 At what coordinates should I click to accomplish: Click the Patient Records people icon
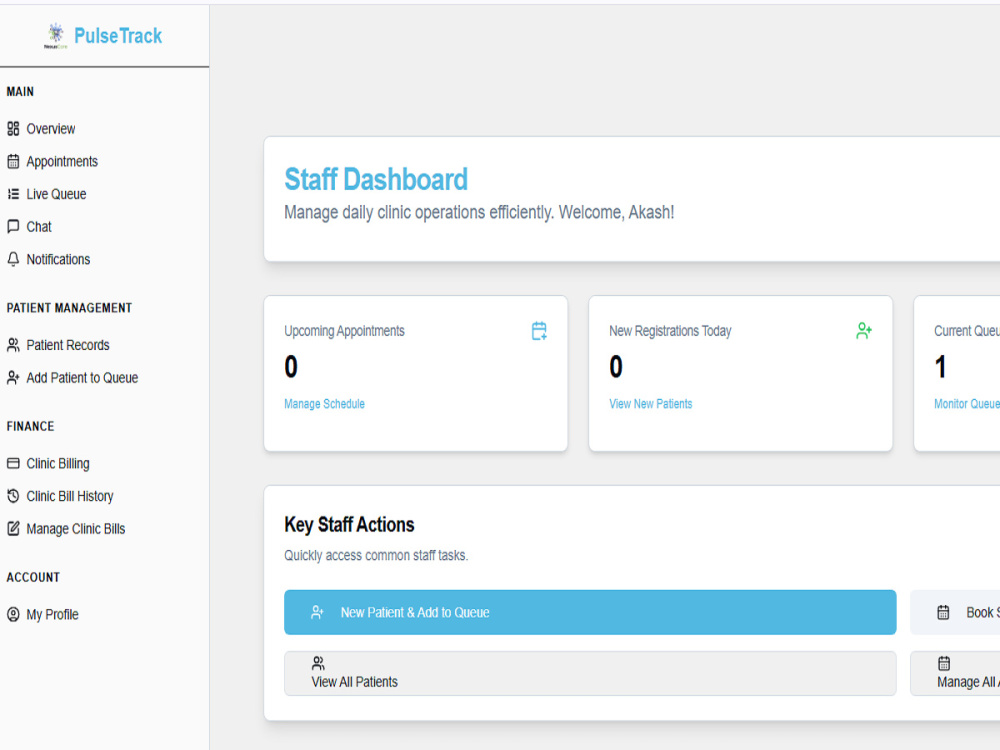click(x=13, y=345)
